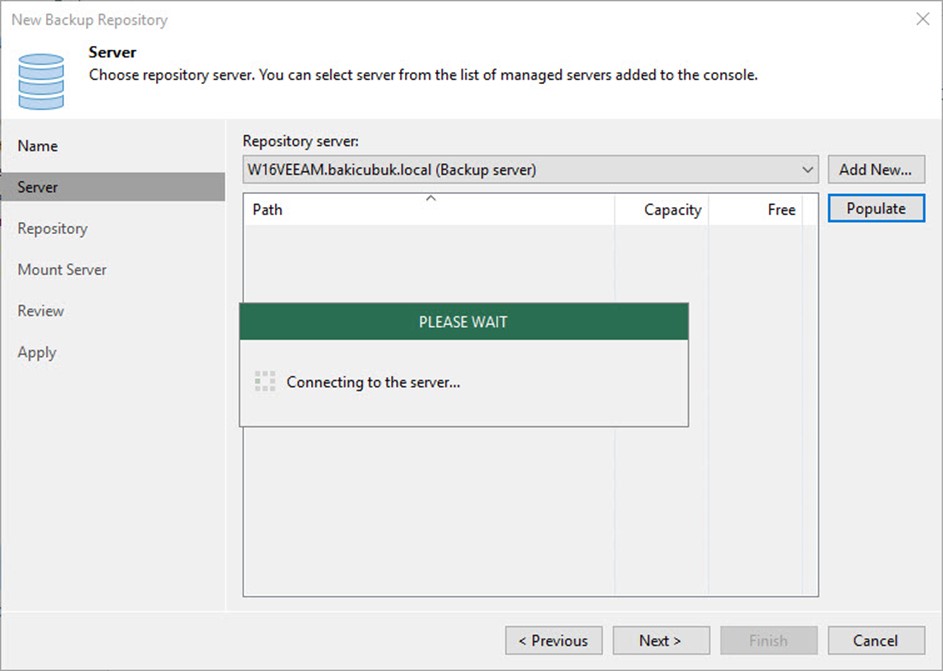Click the Free column header
The height and width of the screenshot is (671, 943).
pos(781,210)
